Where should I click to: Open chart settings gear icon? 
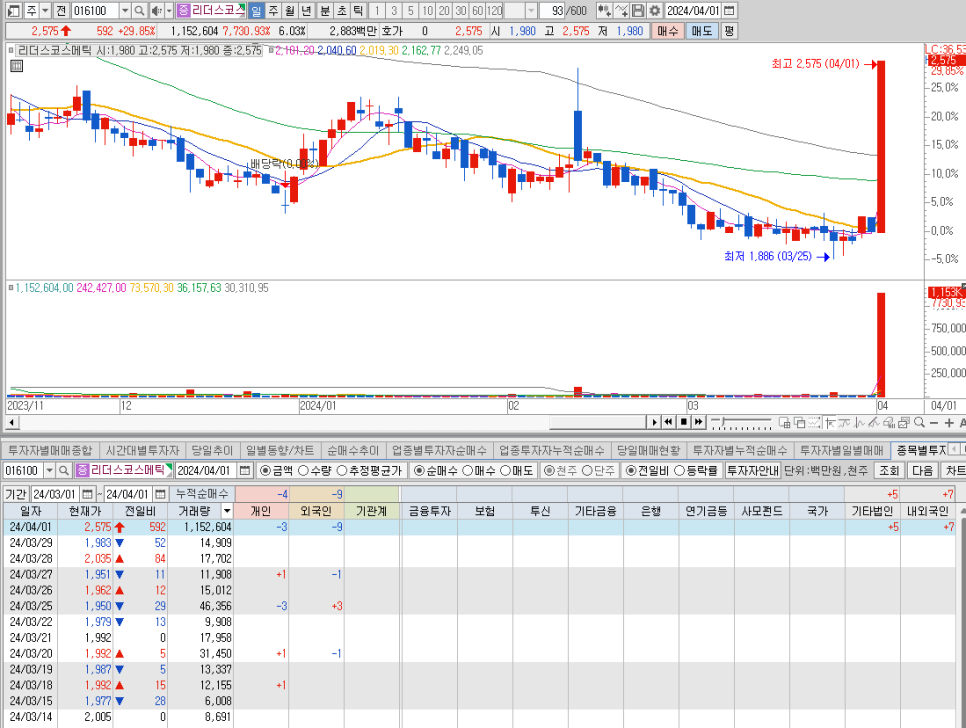654,10
